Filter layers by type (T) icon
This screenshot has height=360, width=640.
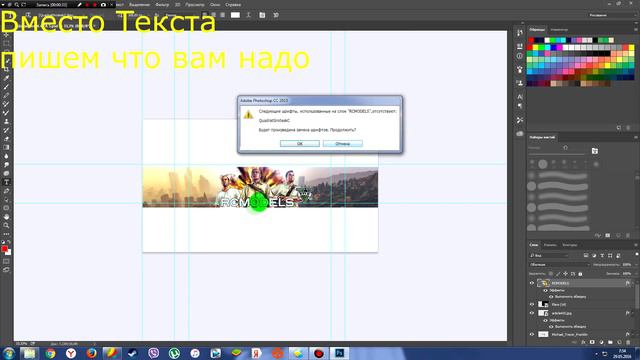click(602, 256)
